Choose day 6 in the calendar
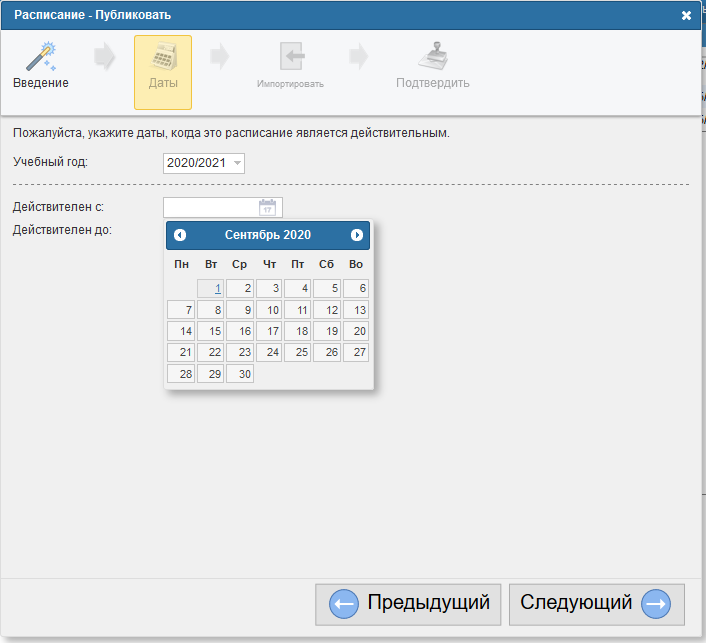The width and height of the screenshot is (706, 643). click(x=356, y=288)
